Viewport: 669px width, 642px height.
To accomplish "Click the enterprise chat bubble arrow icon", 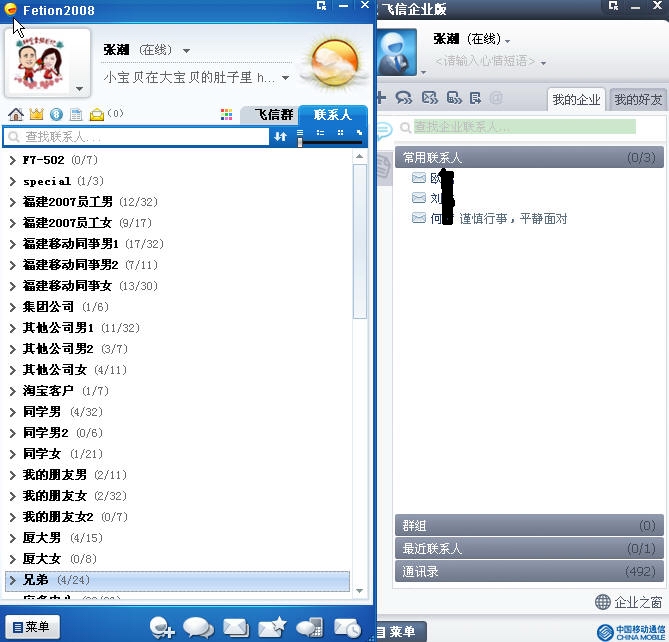I will point(404,98).
